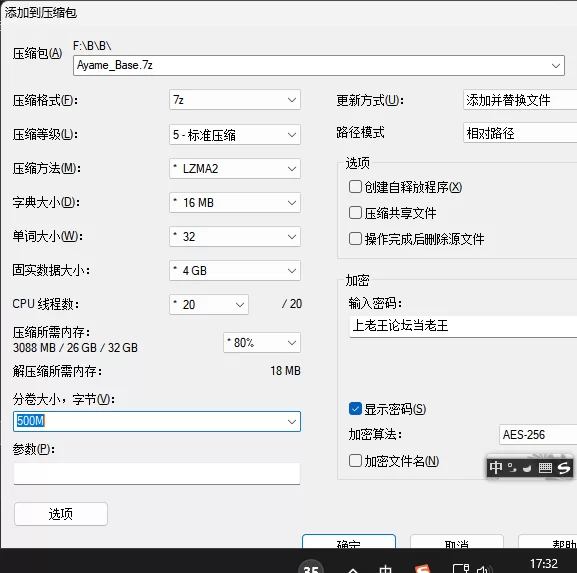Image resolution: width=577 pixels, height=573 pixels.
Task: Click the 选项 button at bottom left
Action: (61, 514)
